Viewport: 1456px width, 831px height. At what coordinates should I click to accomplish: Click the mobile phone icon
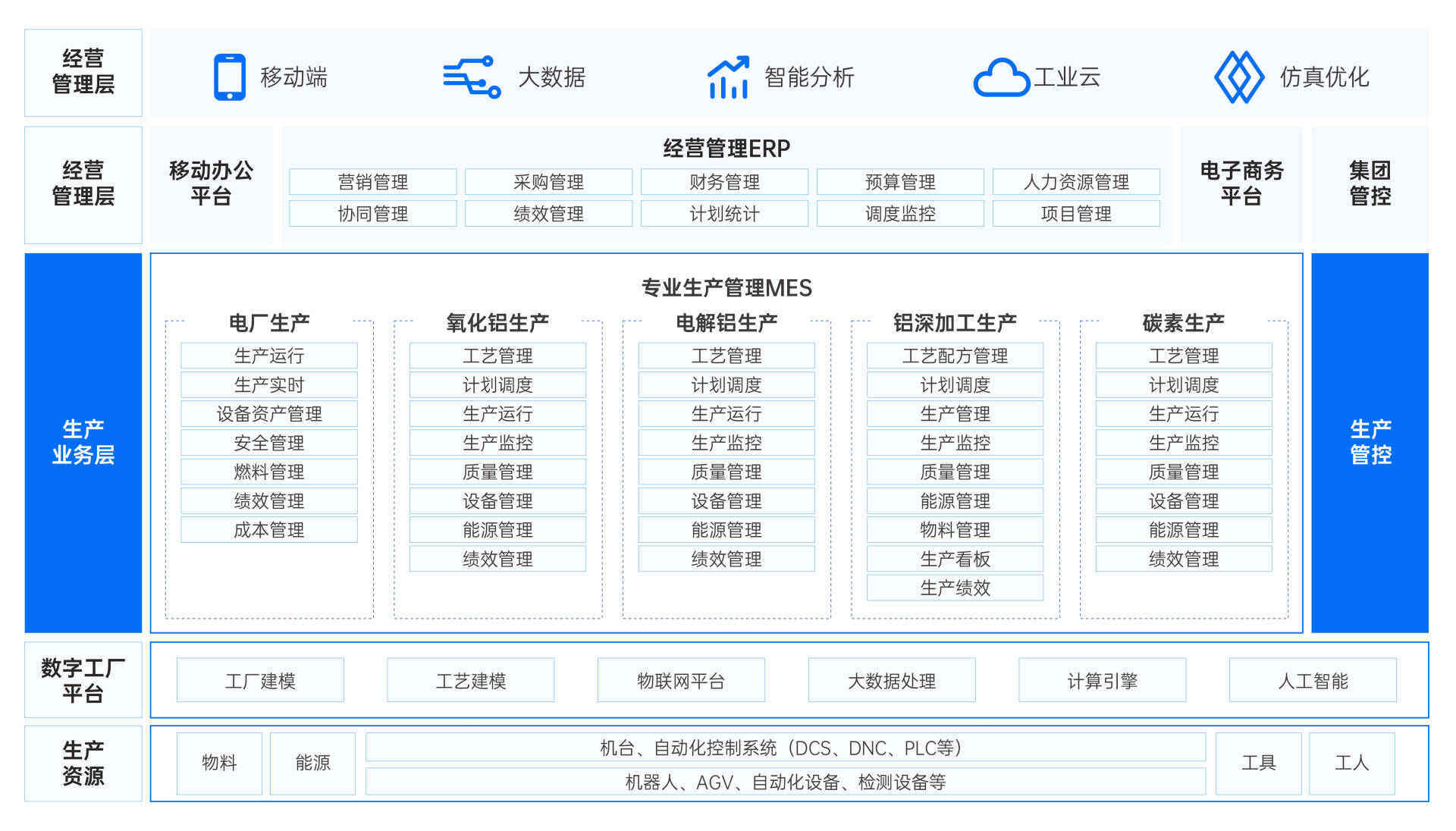click(229, 77)
